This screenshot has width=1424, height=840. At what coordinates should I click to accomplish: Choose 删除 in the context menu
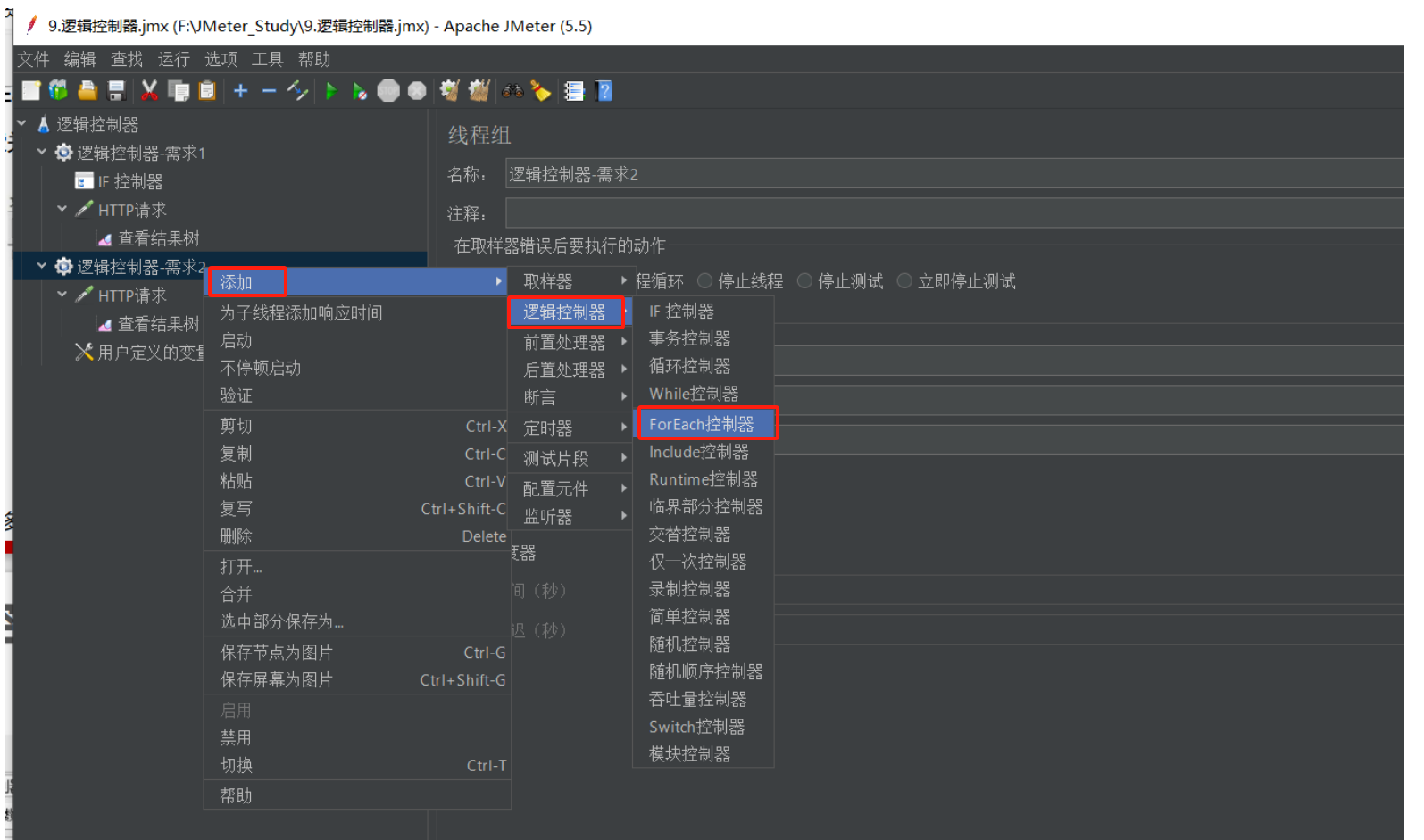coord(358,536)
